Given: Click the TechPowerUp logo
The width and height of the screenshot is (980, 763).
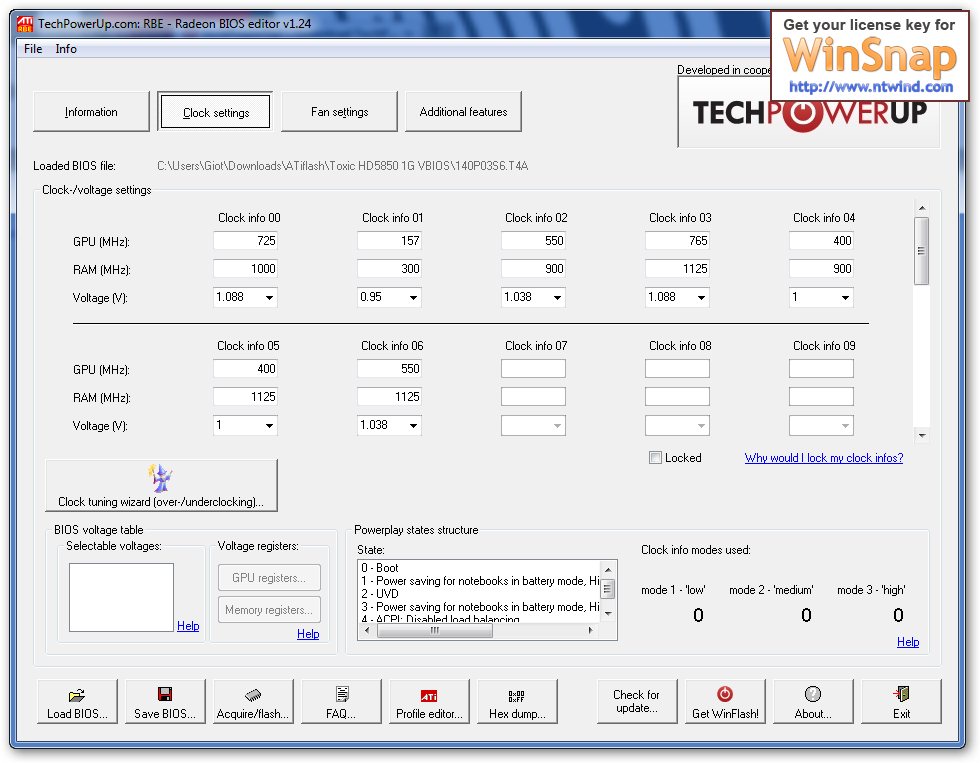Looking at the screenshot, I should (x=809, y=113).
